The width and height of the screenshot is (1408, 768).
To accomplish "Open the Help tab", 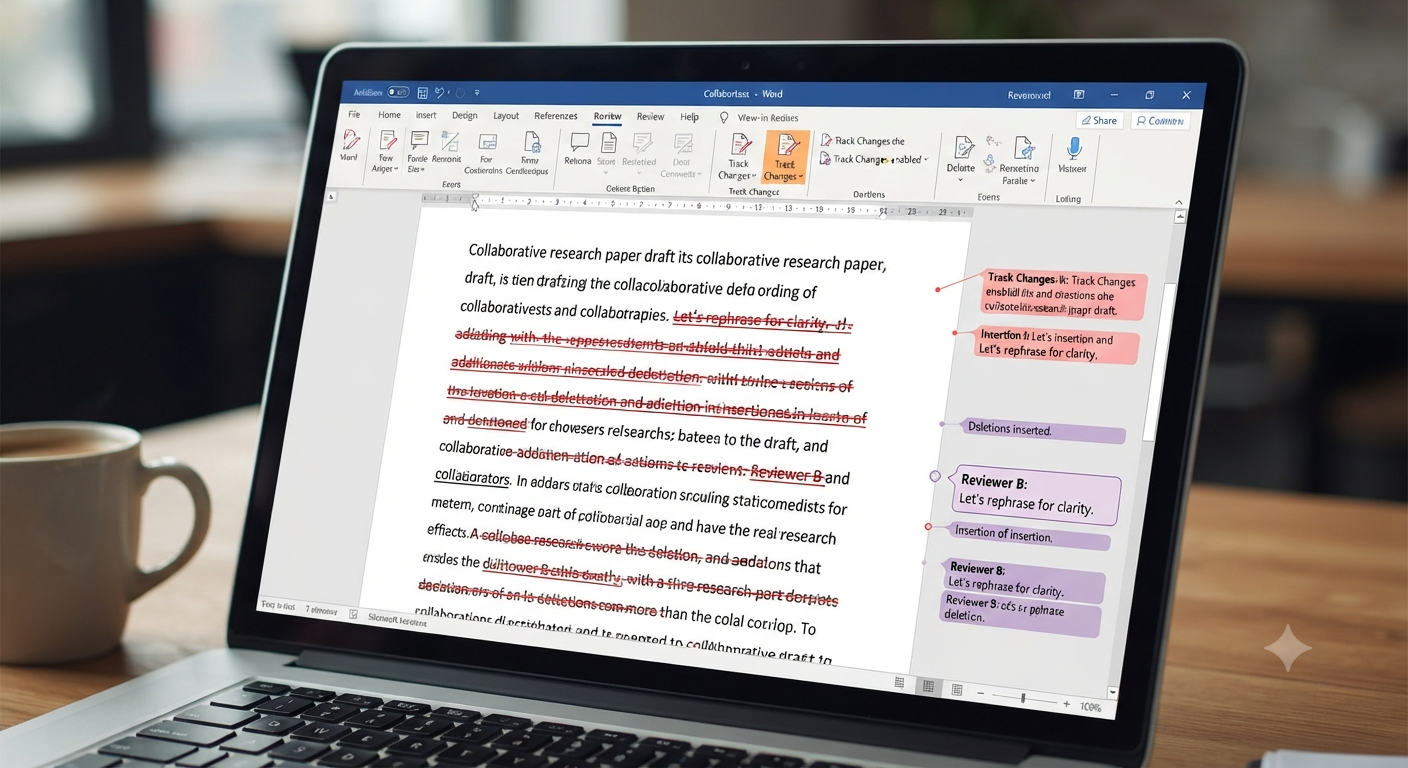I will point(689,117).
